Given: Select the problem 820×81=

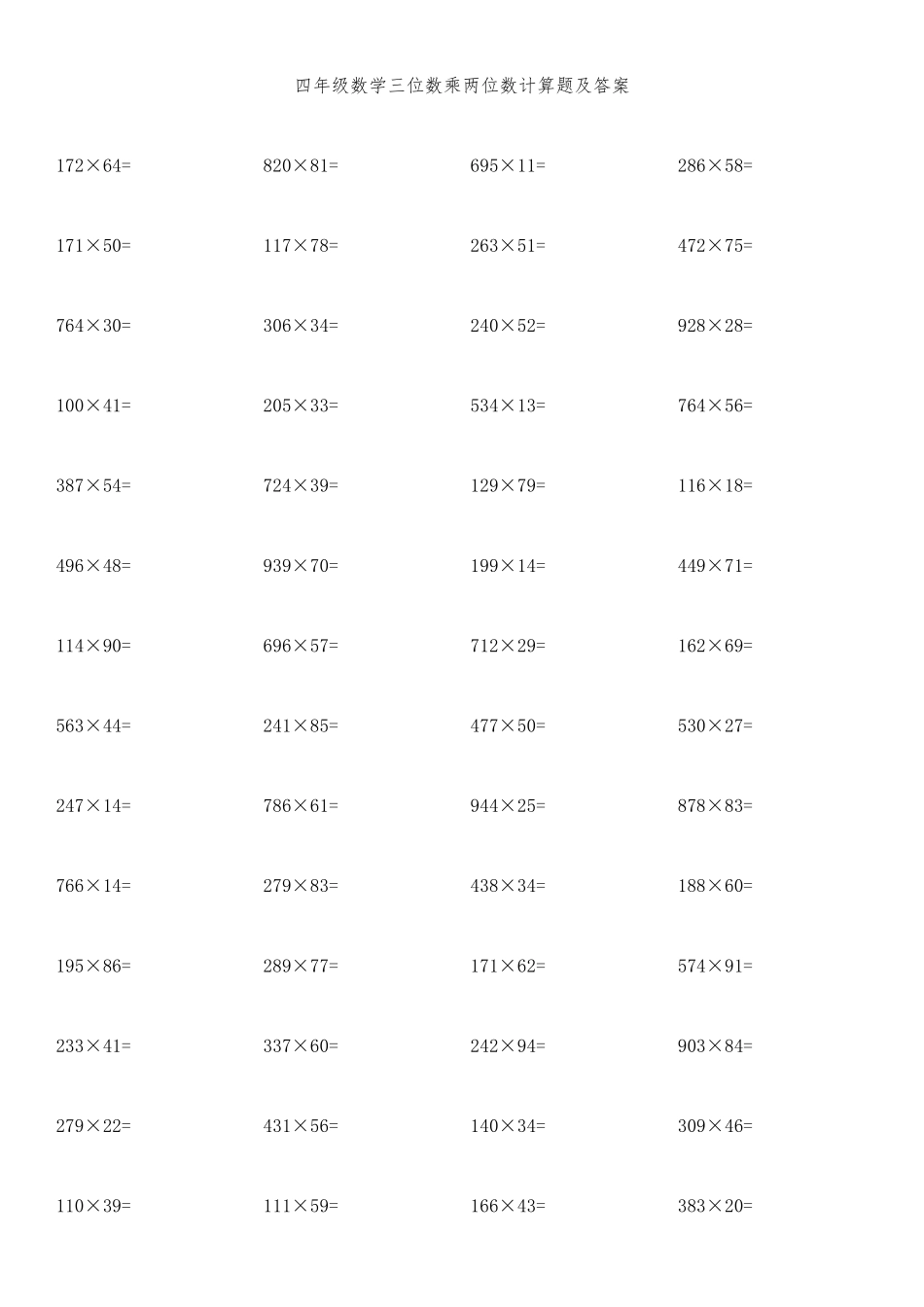Looking at the screenshot, I should [301, 166].
